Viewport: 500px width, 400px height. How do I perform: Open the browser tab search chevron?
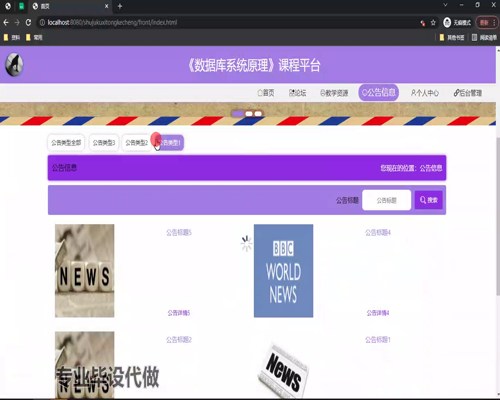[445, 5]
